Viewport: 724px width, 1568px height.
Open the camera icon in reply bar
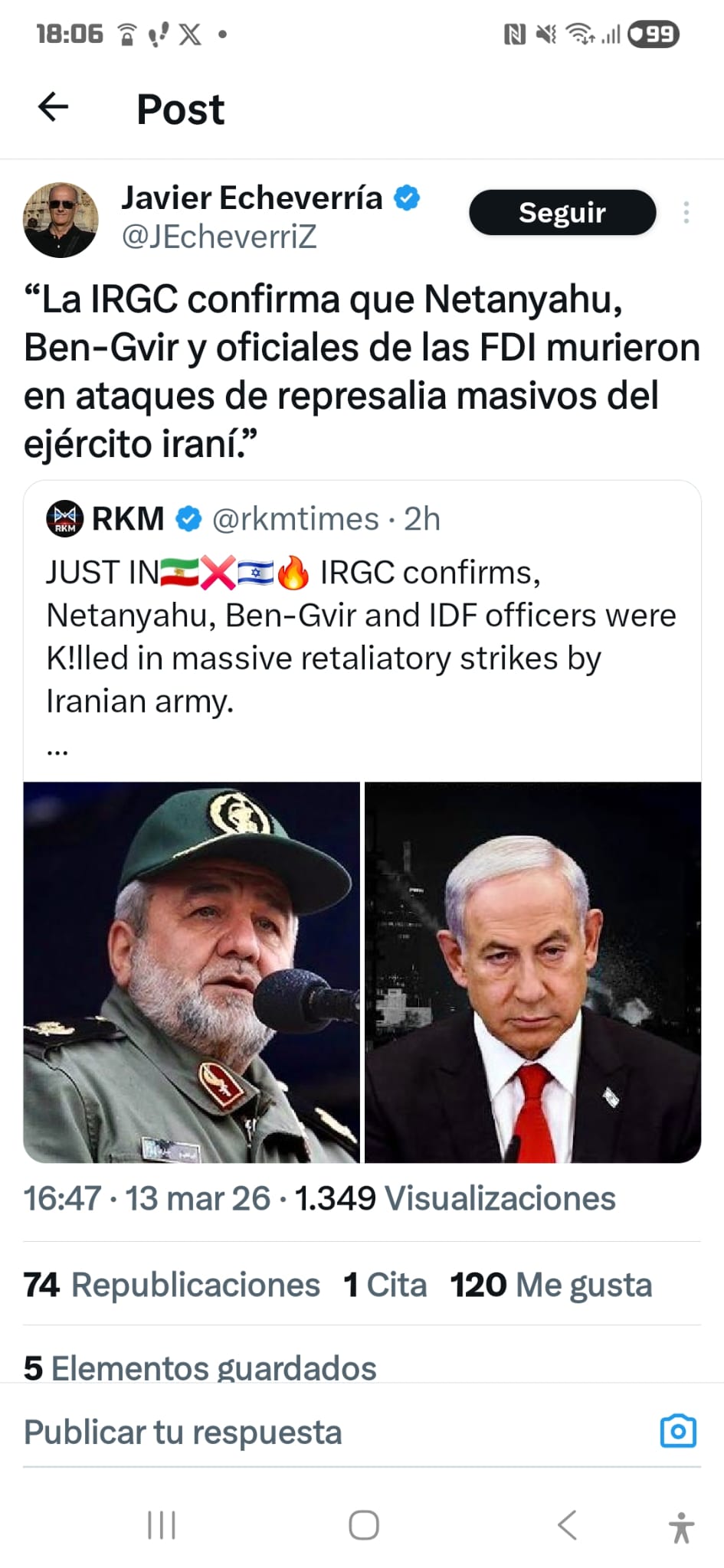tap(678, 1431)
